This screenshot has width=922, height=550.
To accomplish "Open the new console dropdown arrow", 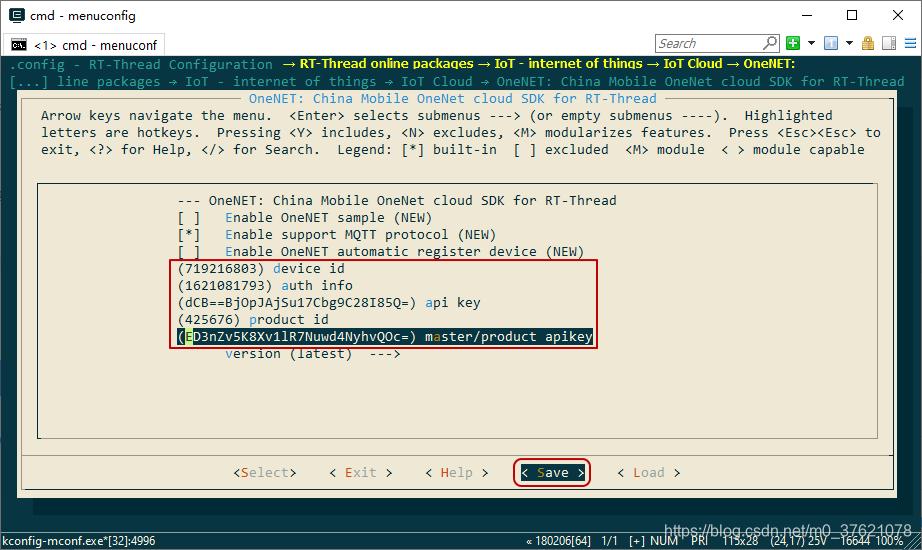I will [811, 43].
